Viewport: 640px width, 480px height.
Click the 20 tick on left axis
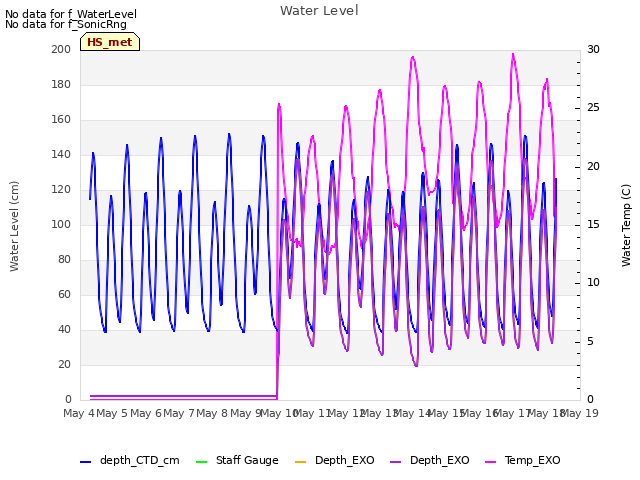pos(64,364)
